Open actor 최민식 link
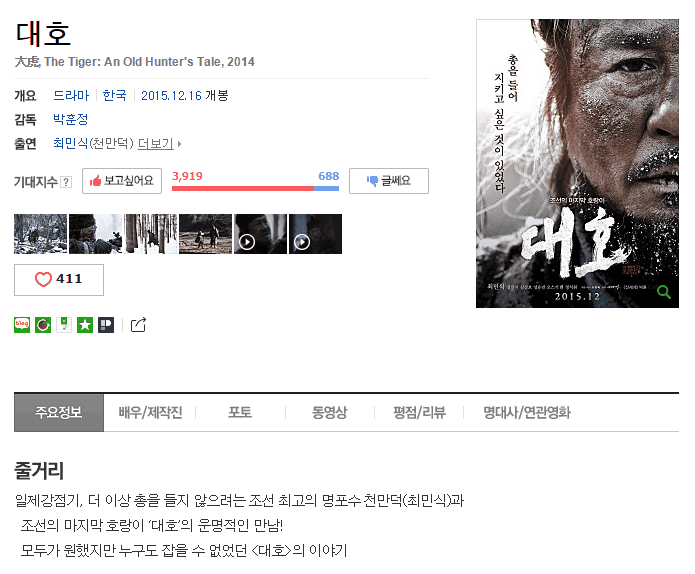 [x=70, y=143]
